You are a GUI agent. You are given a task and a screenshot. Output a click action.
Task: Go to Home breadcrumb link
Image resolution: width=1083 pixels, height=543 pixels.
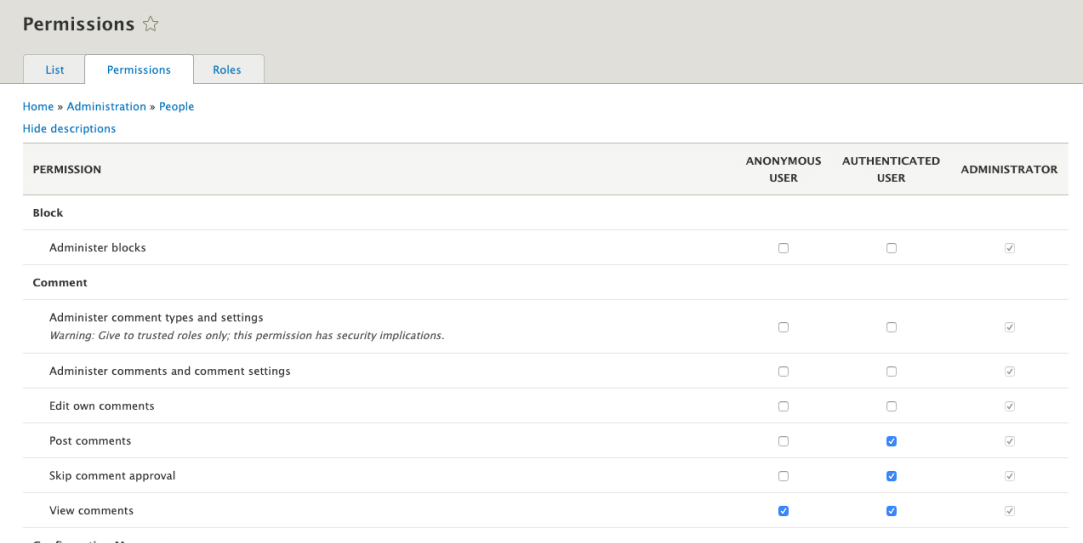38,106
